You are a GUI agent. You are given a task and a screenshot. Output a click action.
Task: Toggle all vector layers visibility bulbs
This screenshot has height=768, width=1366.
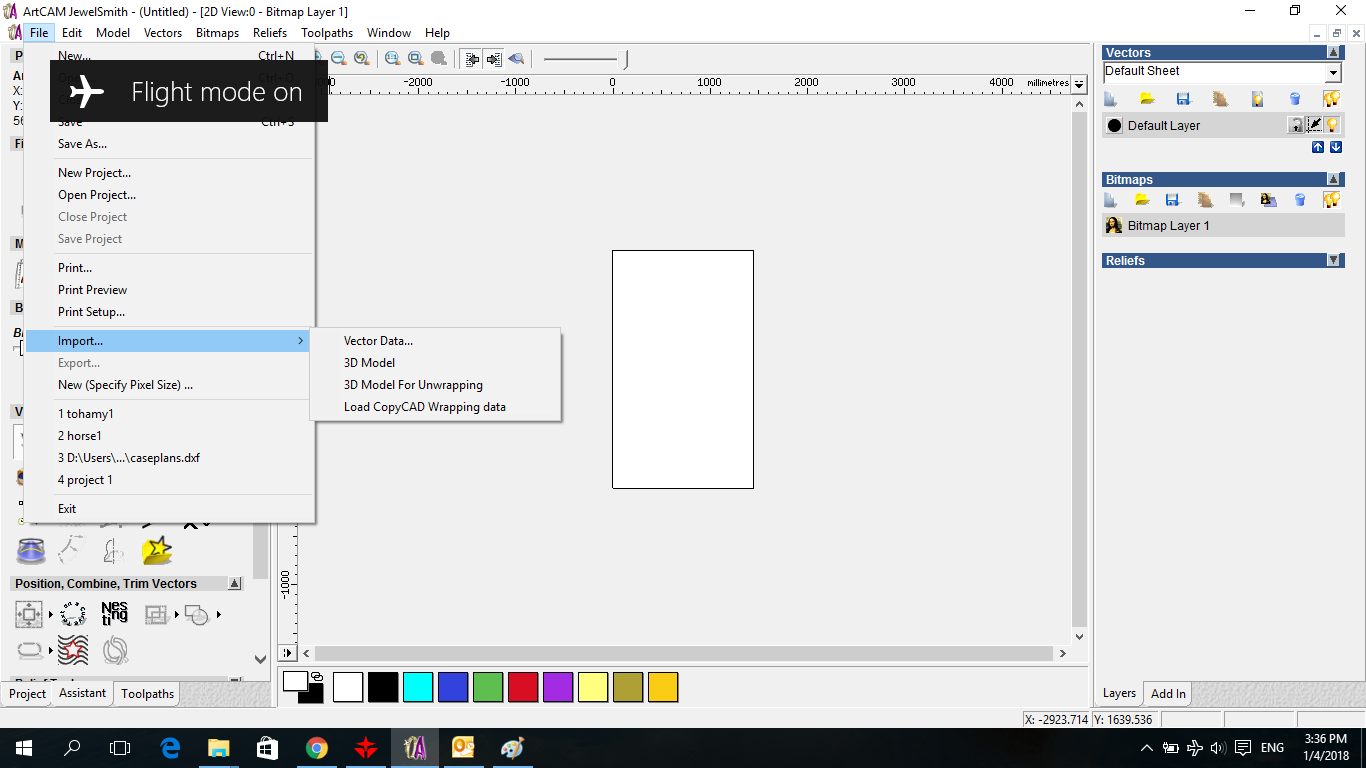click(1331, 98)
